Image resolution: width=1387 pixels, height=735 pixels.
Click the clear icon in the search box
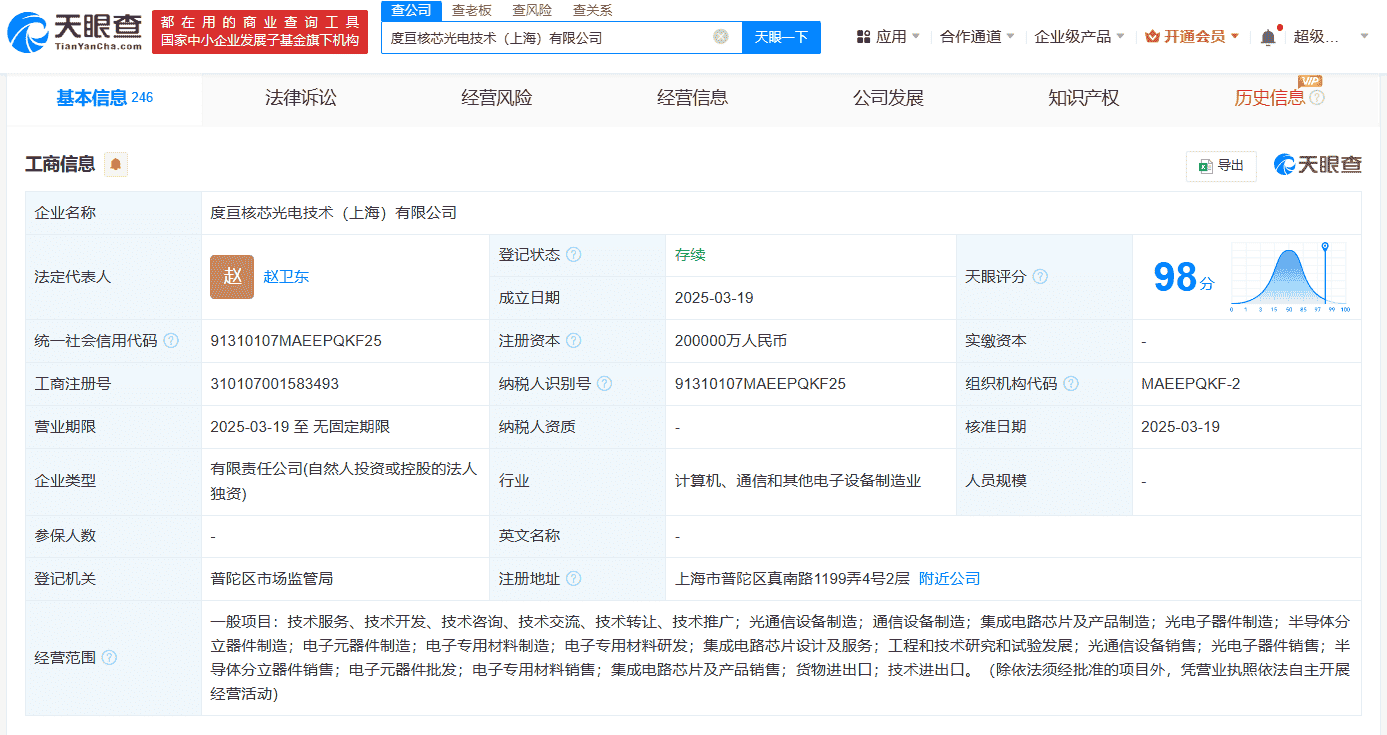click(x=719, y=36)
